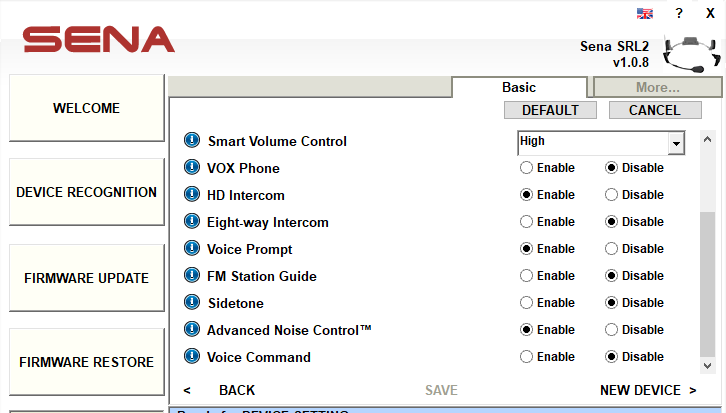Open Smart Volume Control dropdown arrow

click(x=676, y=144)
